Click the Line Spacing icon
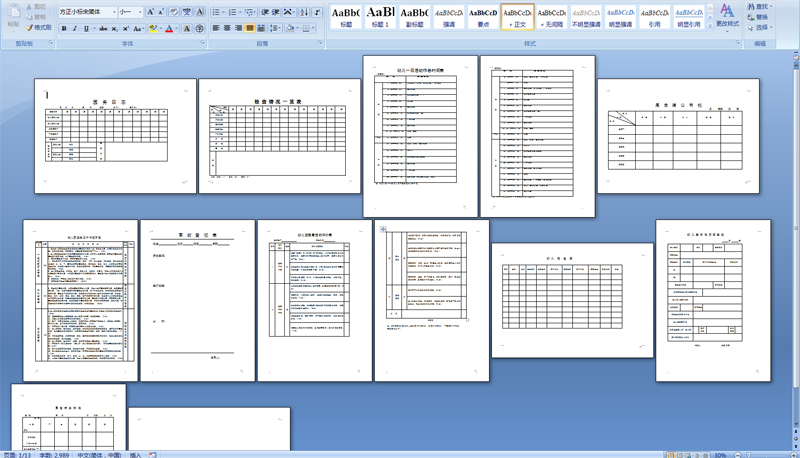Image resolution: width=800 pixels, height=458 pixels. click(x=274, y=28)
